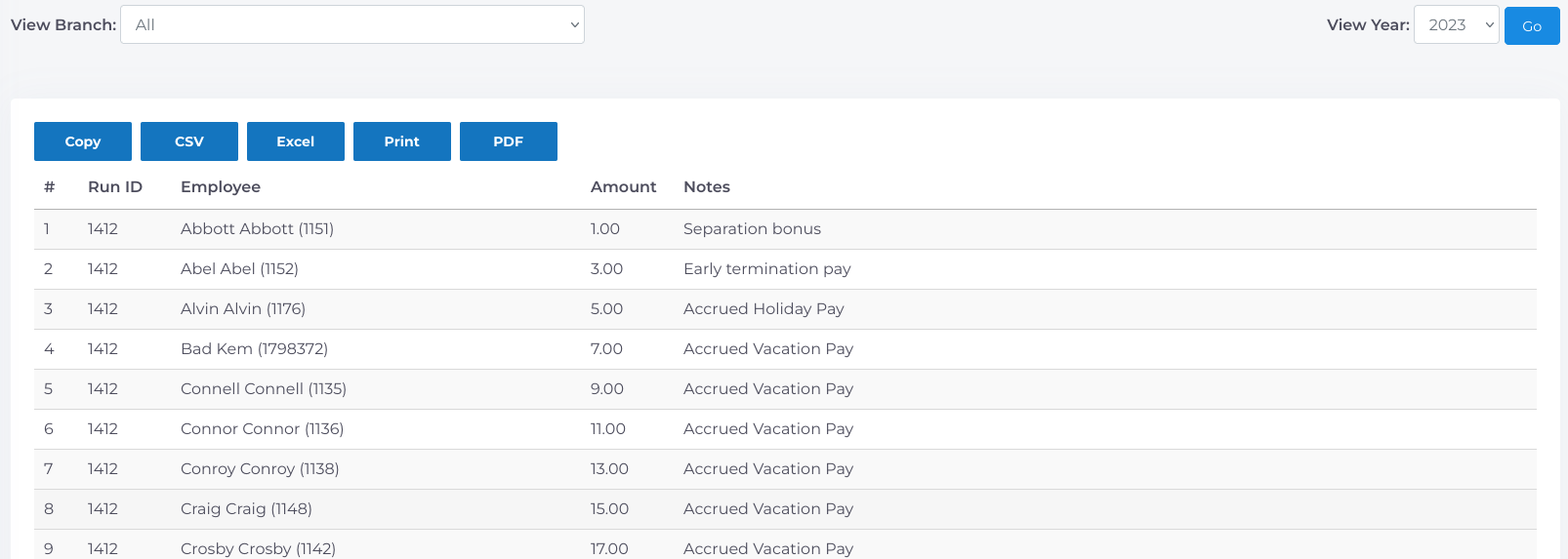1568x559 pixels.
Task: Export the table to Excel
Action: [x=296, y=141]
